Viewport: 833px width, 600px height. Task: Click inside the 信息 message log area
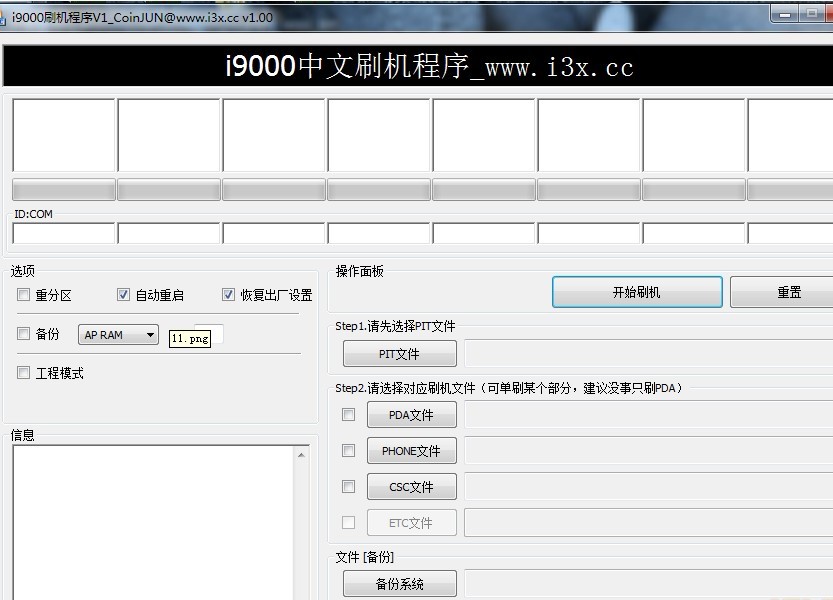point(153,522)
